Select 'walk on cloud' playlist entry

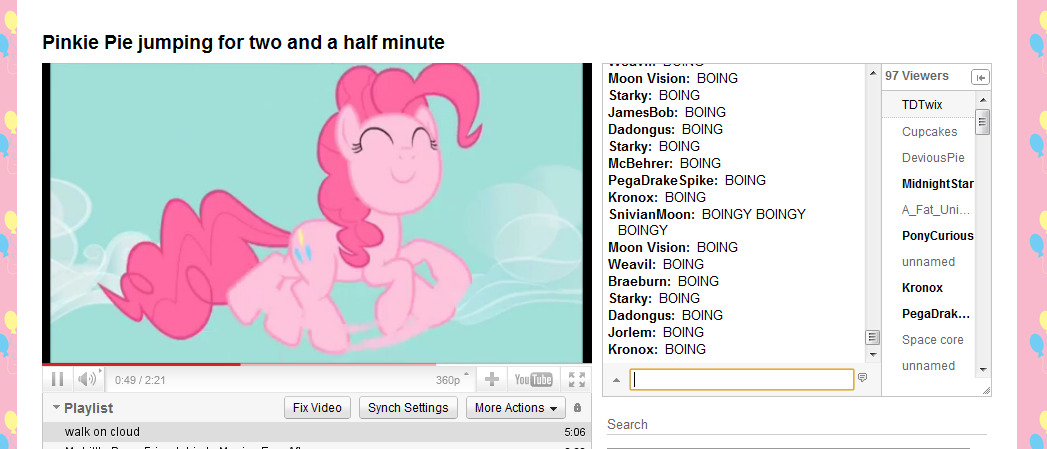click(x=317, y=432)
